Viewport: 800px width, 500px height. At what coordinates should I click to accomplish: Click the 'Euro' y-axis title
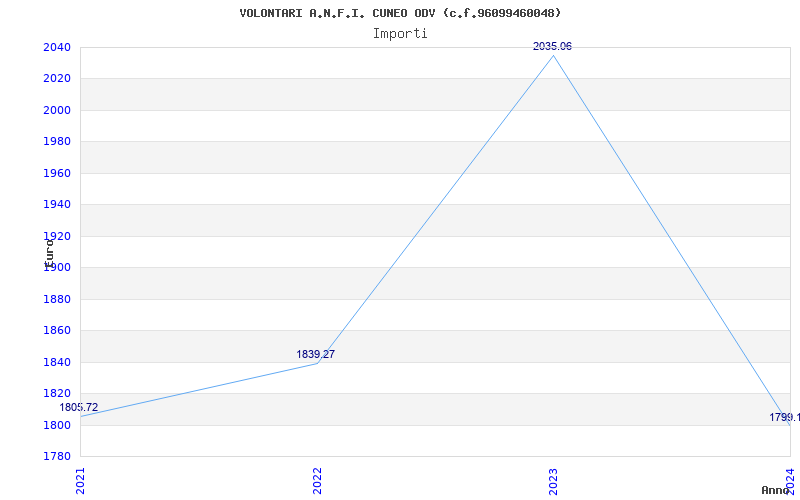click(49, 253)
